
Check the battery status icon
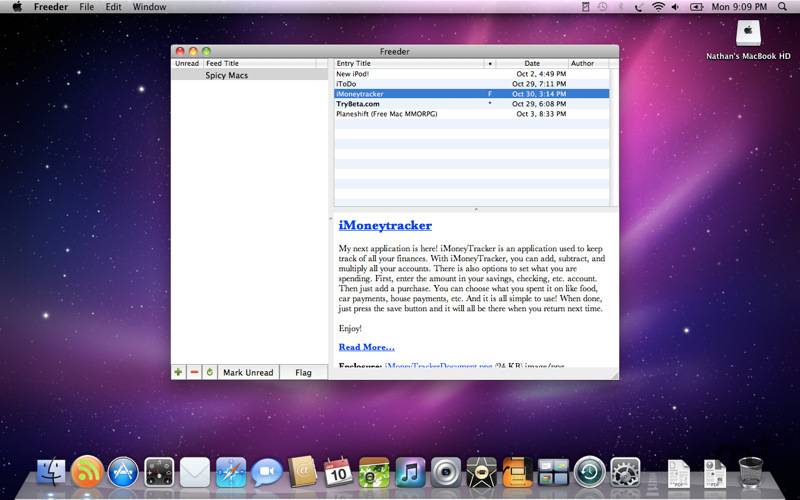[696, 7]
